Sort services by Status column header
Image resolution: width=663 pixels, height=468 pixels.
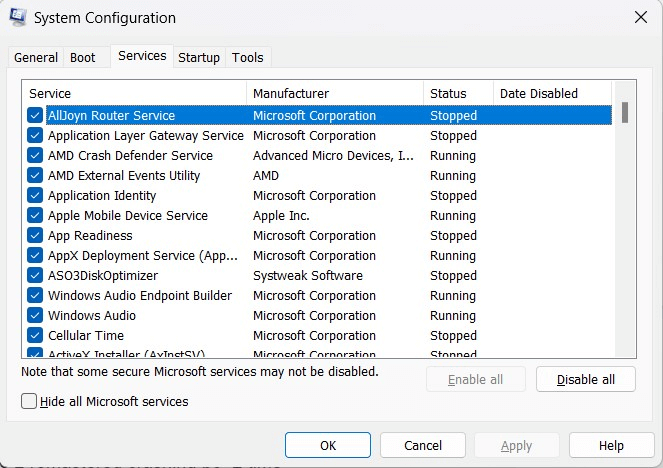[x=458, y=93]
